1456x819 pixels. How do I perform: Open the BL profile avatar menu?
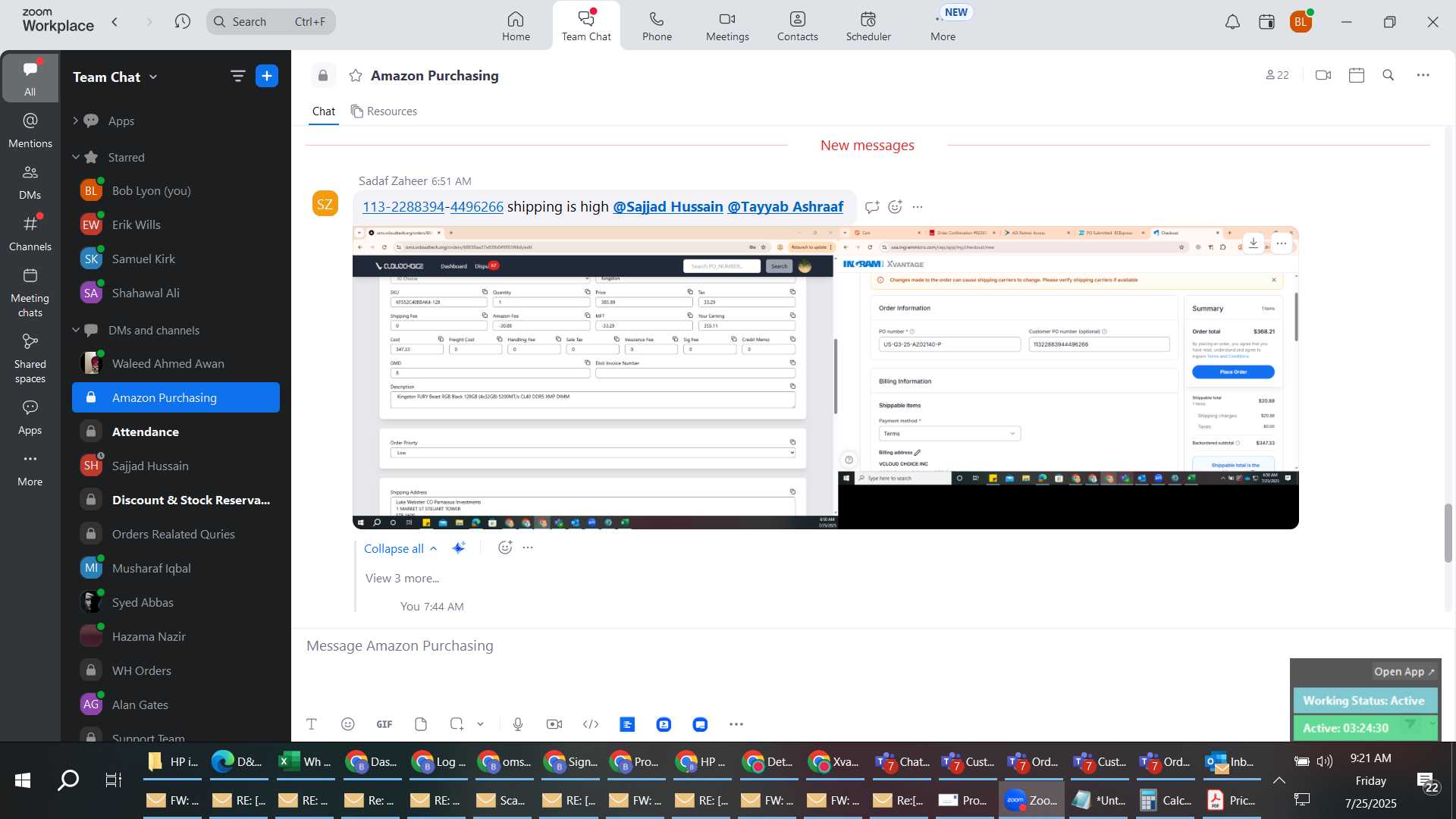(x=1301, y=22)
